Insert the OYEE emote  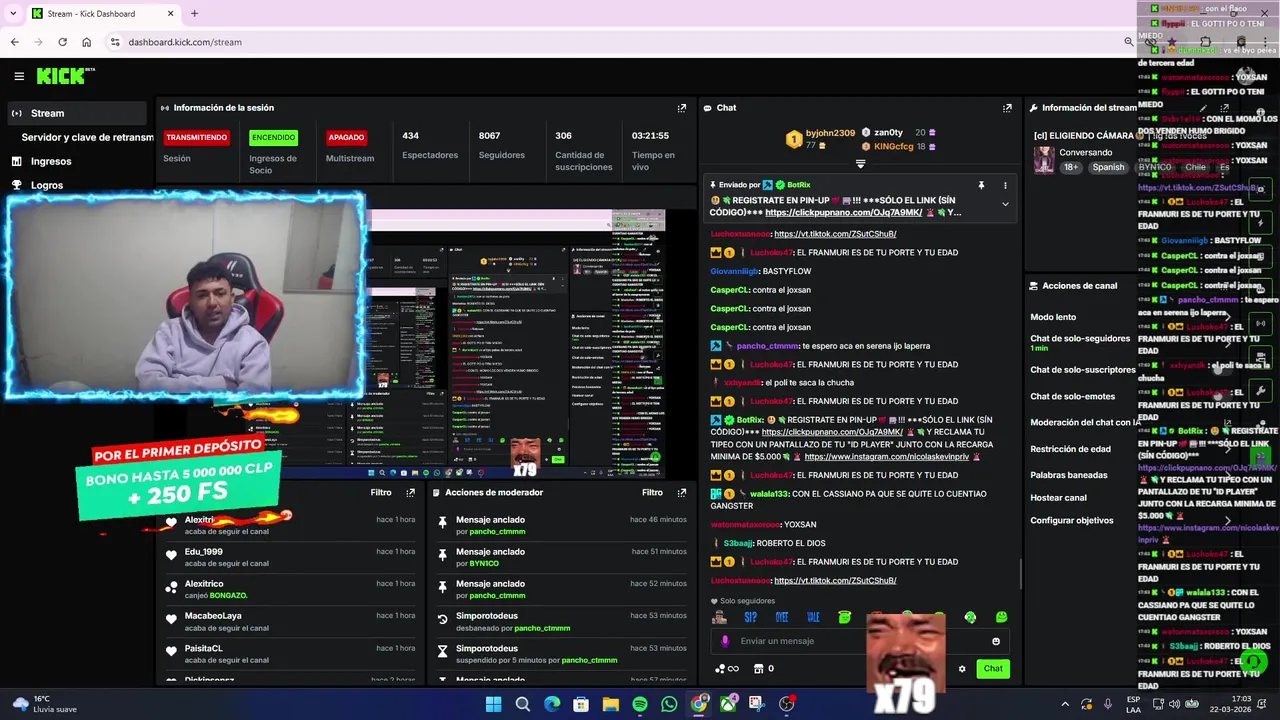[782, 617]
